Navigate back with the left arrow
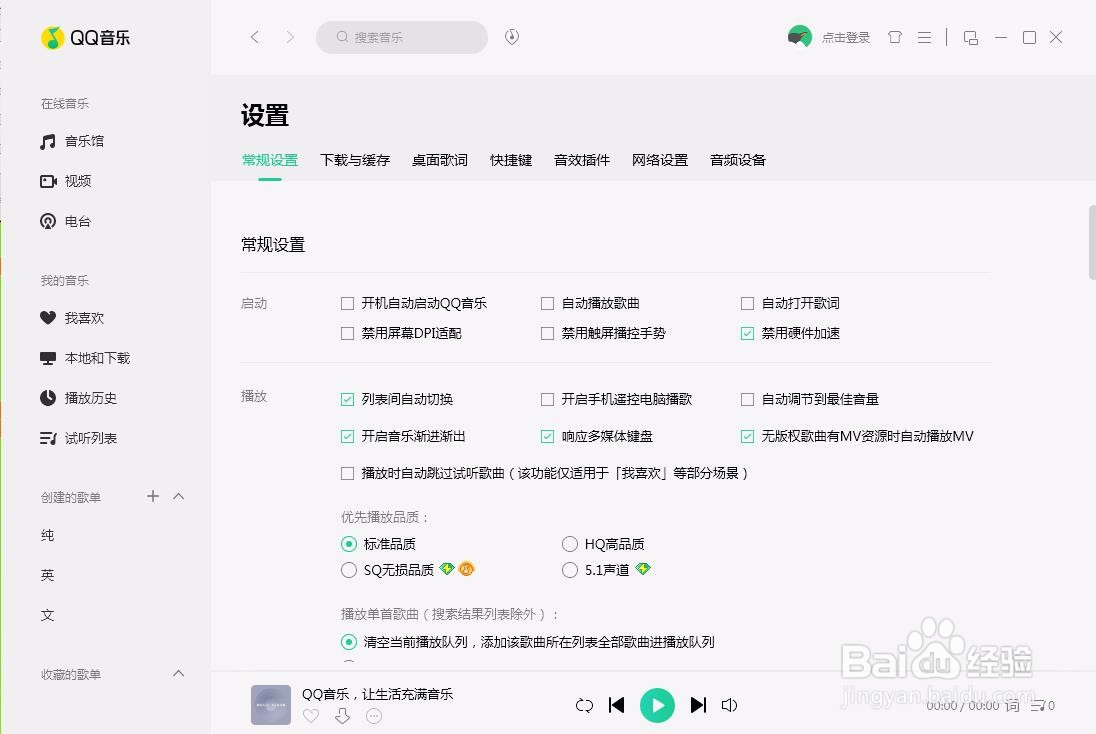 click(x=255, y=37)
